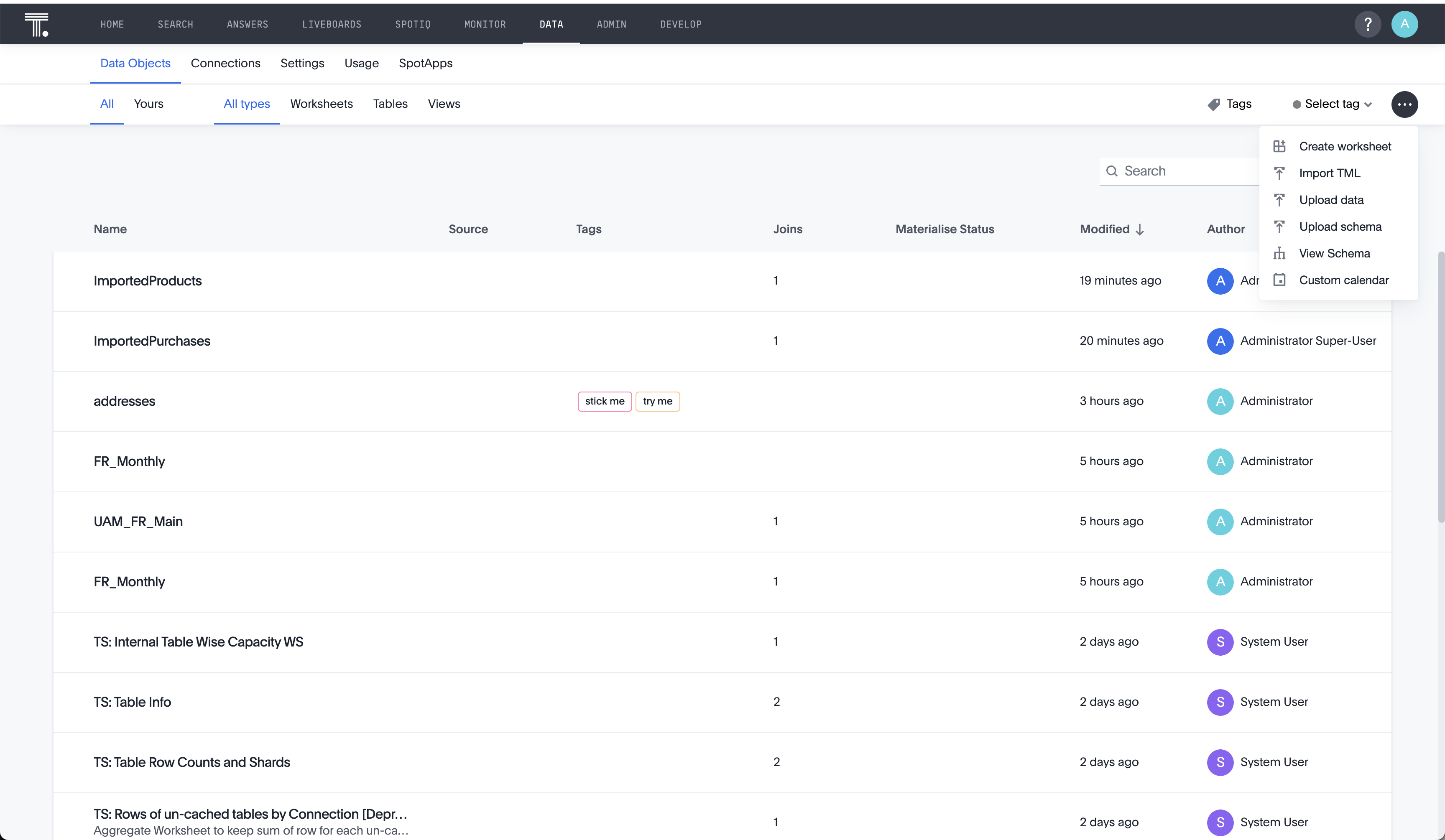The image size is (1445, 840).
Task: Click the Import TML upload icon
Action: click(1279, 173)
